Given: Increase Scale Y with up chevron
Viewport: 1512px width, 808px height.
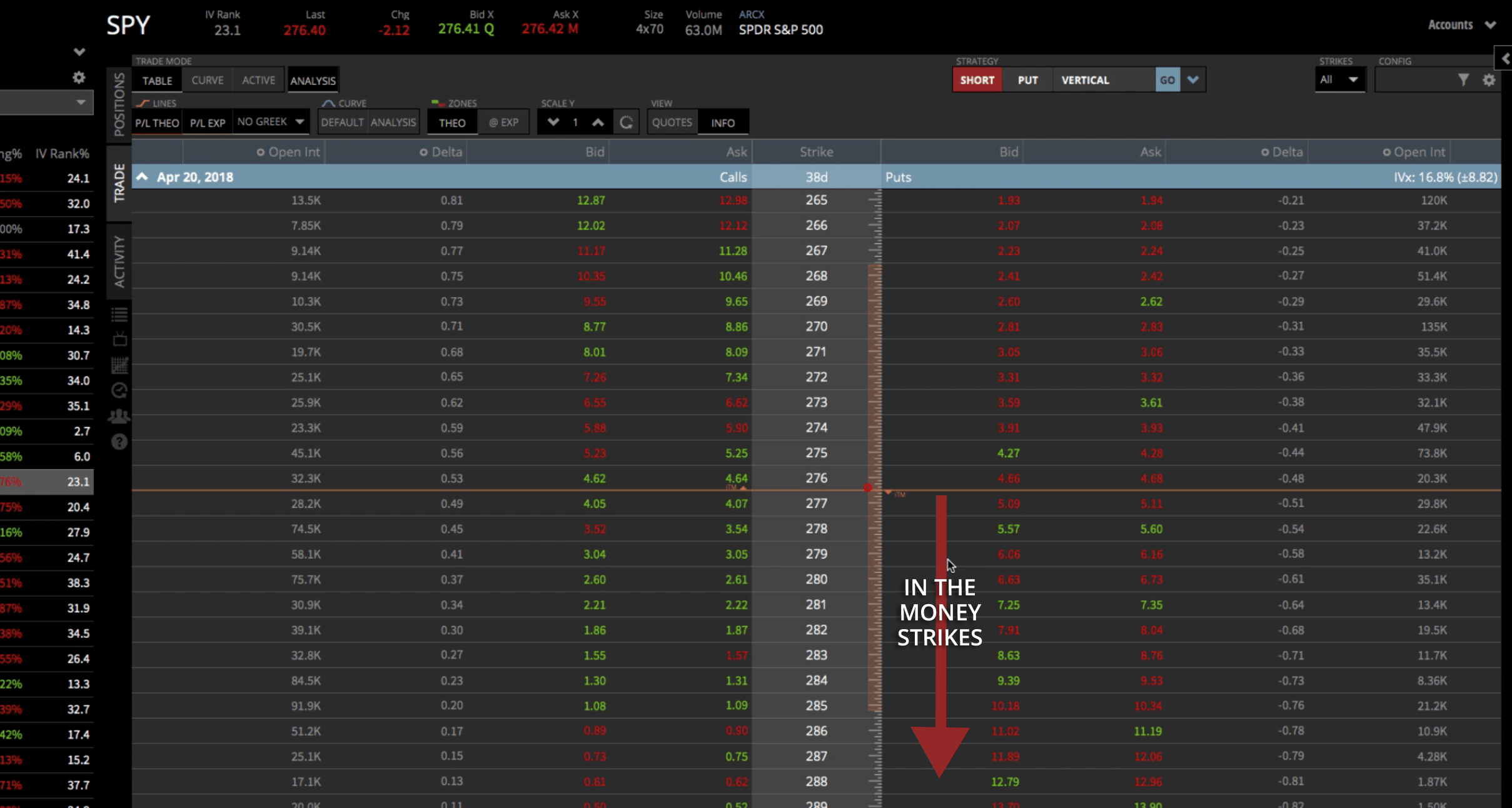Looking at the screenshot, I should [x=598, y=122].
